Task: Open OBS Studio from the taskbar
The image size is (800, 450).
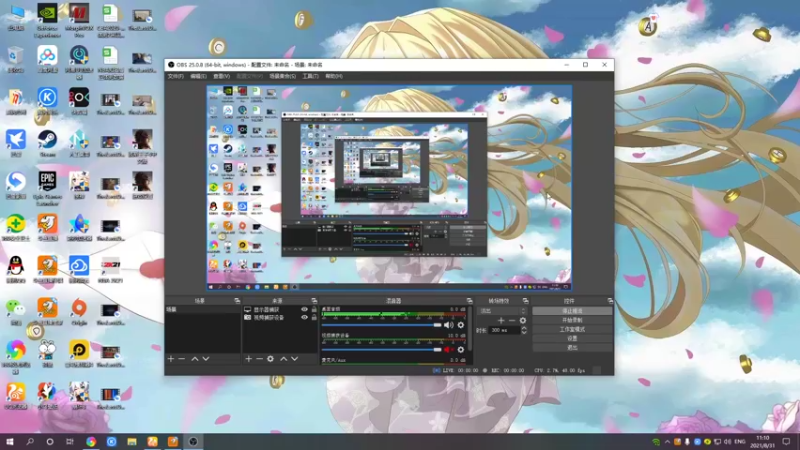Action: [193, 441]
